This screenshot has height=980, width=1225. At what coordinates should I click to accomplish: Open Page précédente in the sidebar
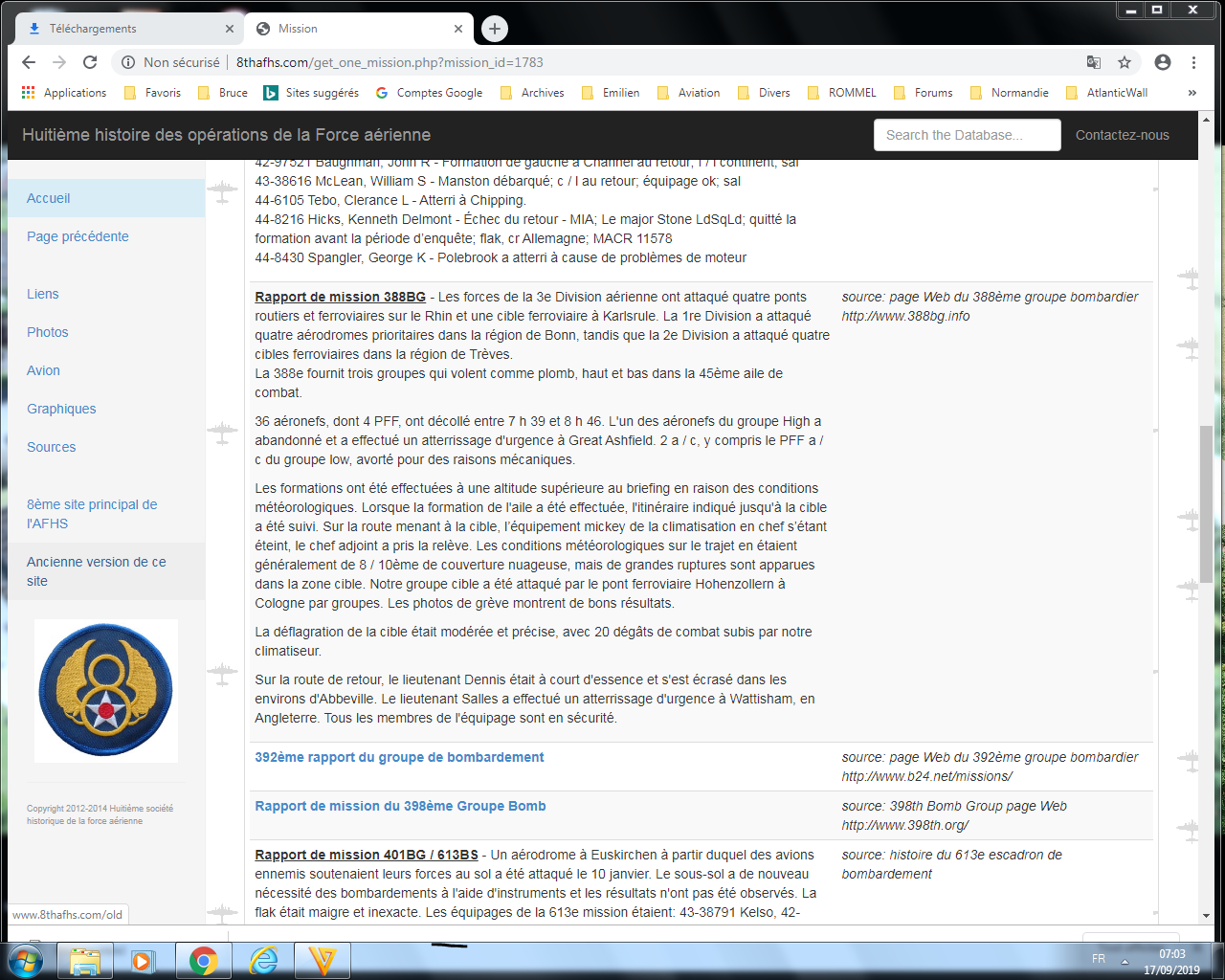78,236
